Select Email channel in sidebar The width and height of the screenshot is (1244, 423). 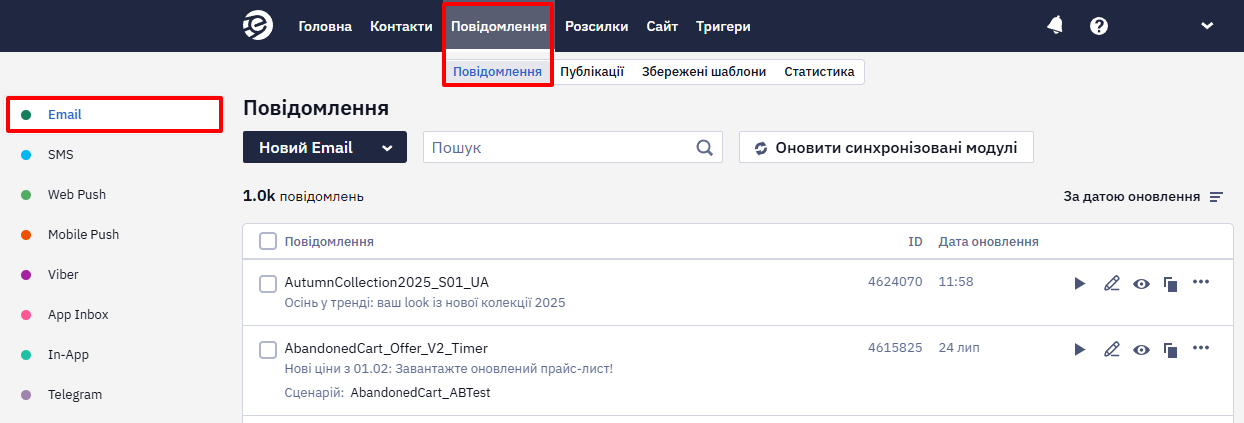[x=114, y=115]
